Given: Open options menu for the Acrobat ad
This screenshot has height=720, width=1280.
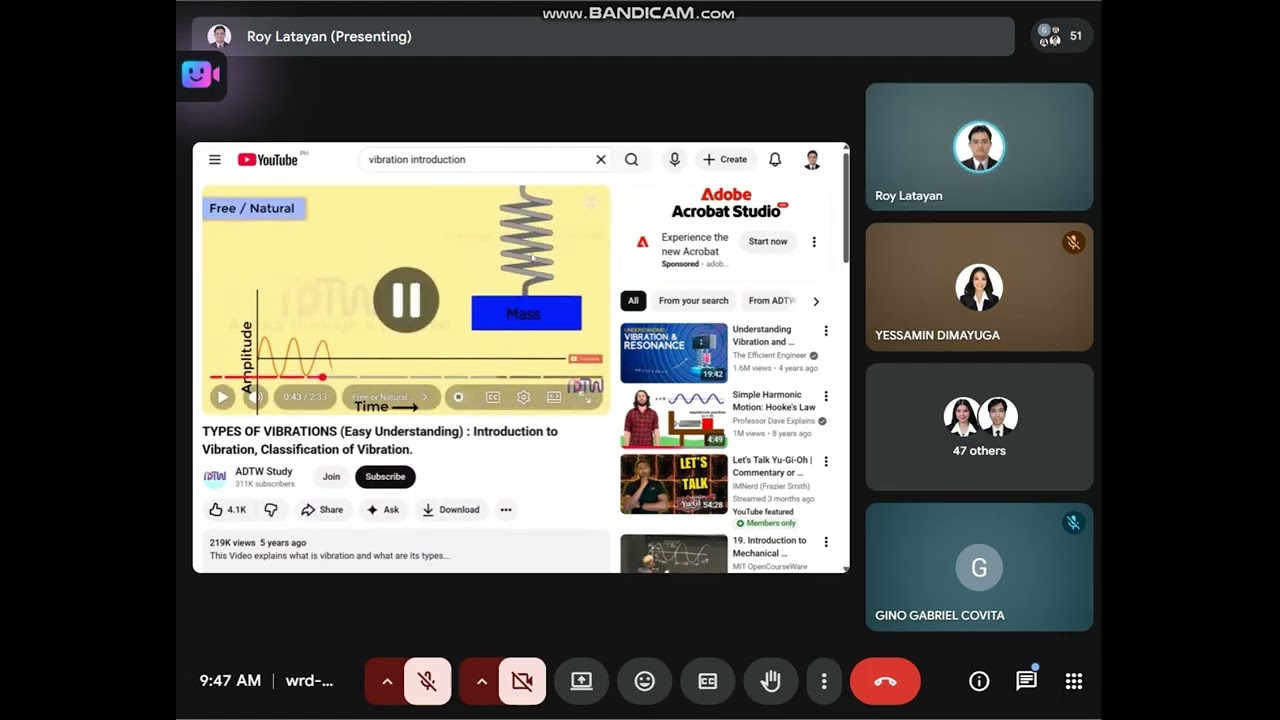Looking at the screenshot, I should pos(814,242).
